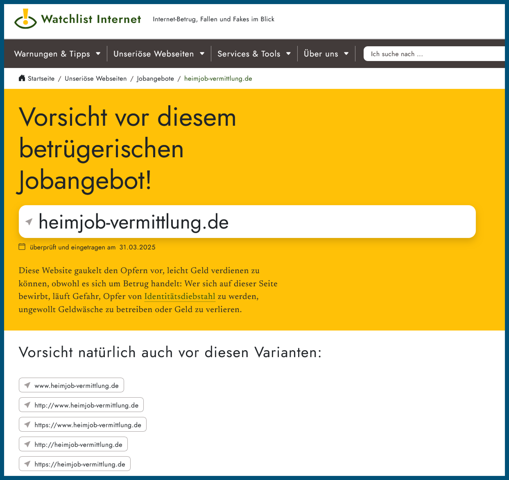Click arrow icon of https://heimjob-vermittlung.de chip
Screen dimensions: 509x480
tap(27, 464)
